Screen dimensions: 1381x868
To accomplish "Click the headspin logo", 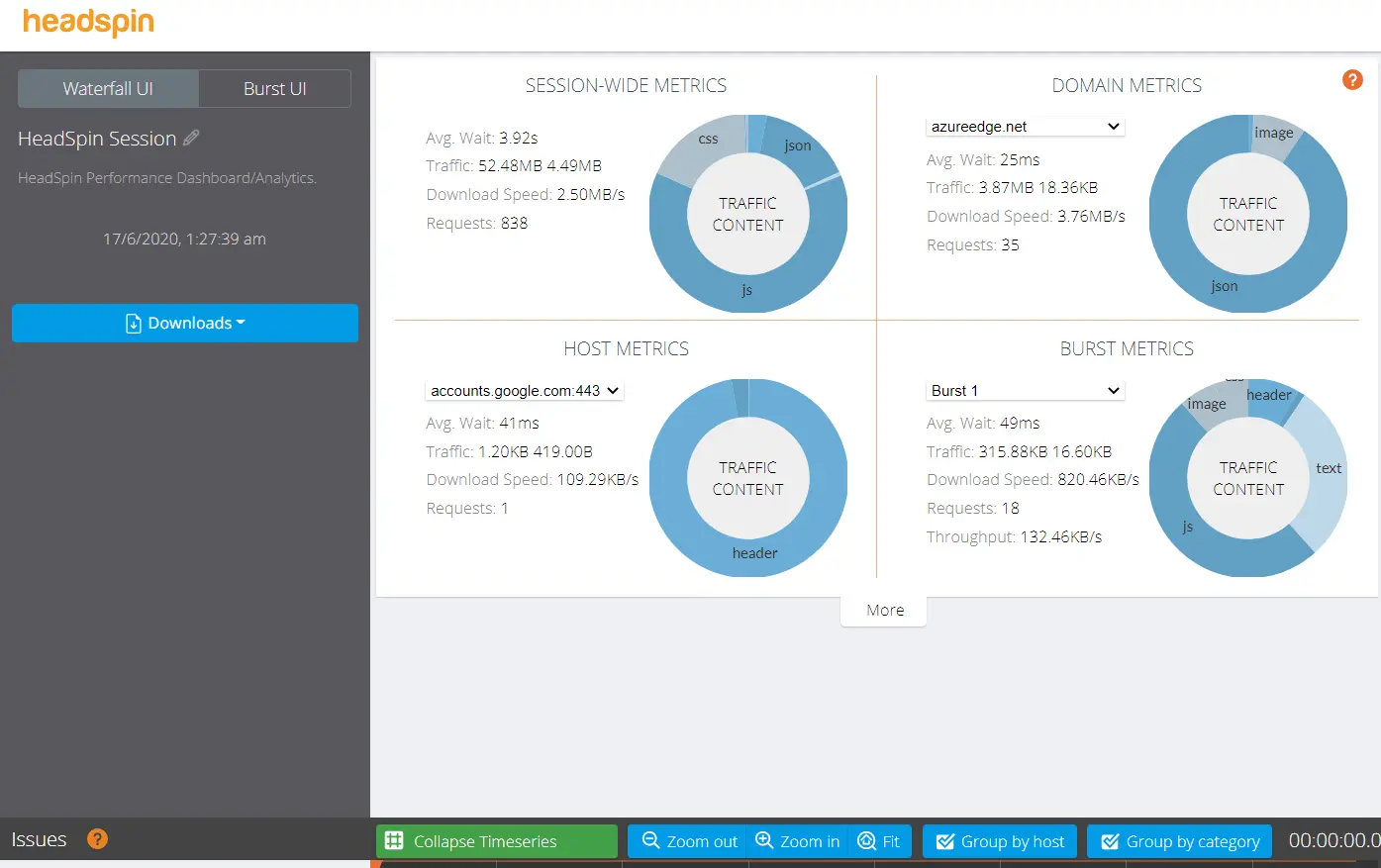I will click(x=87, y=22).
